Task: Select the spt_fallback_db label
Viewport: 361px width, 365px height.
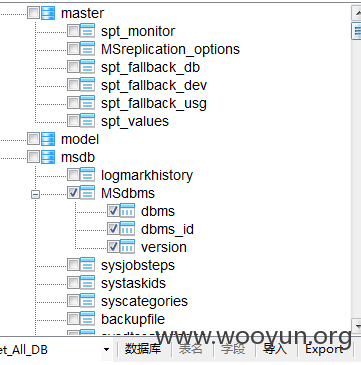Action: 150,67
